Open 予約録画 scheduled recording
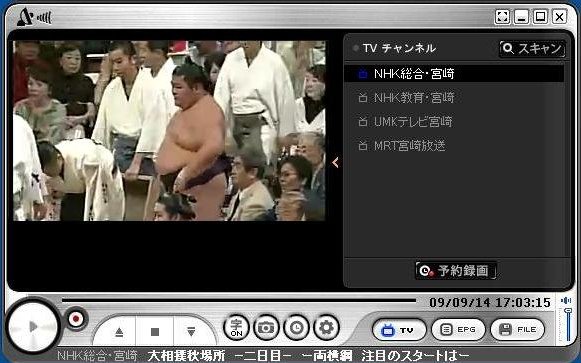 (456, 270)
